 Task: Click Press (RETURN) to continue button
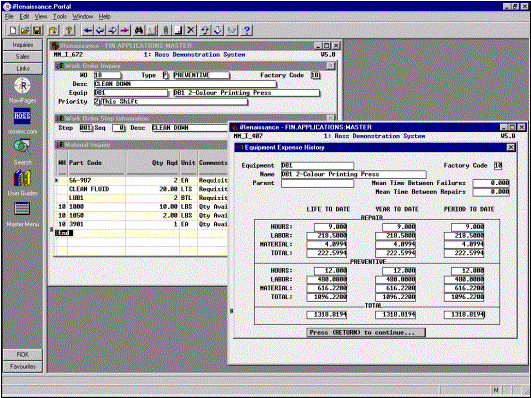coord(366,333)
